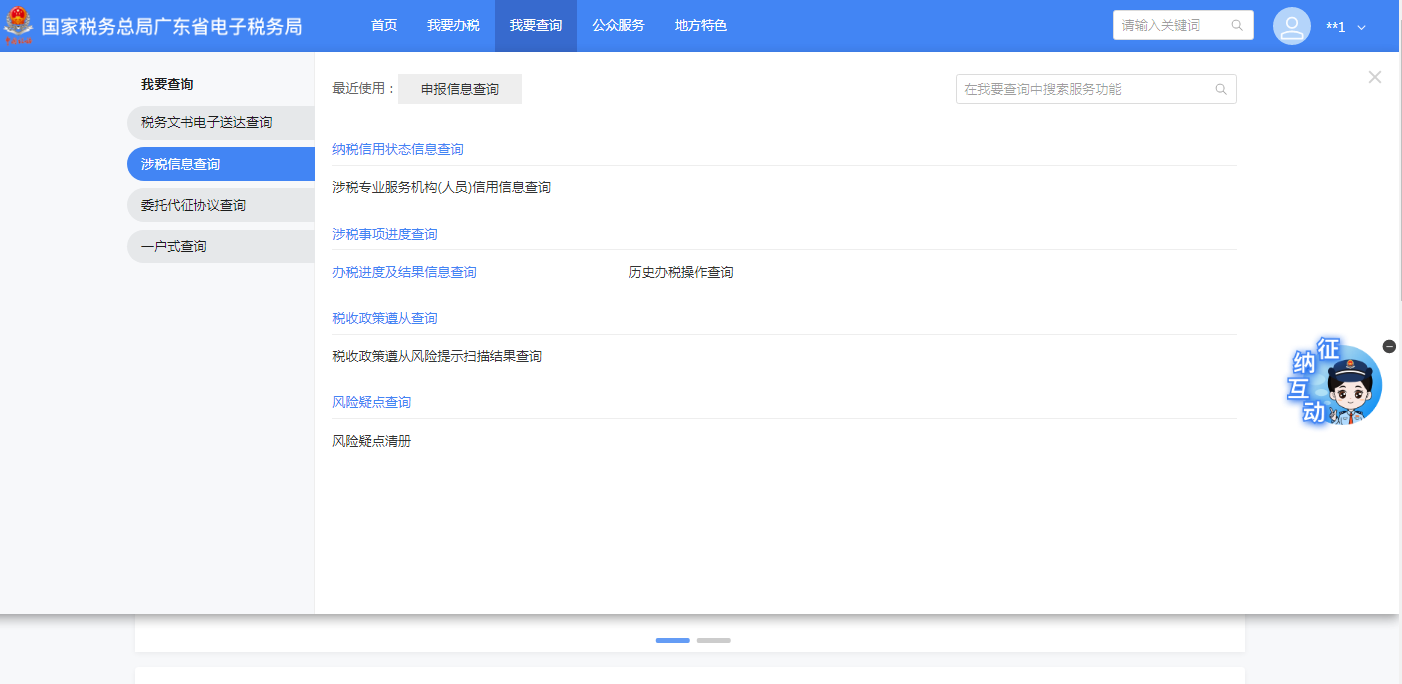This screenshot has width=1402, height=684.
Task: Click the second carousel indicator dot
Action: point(713,640)
